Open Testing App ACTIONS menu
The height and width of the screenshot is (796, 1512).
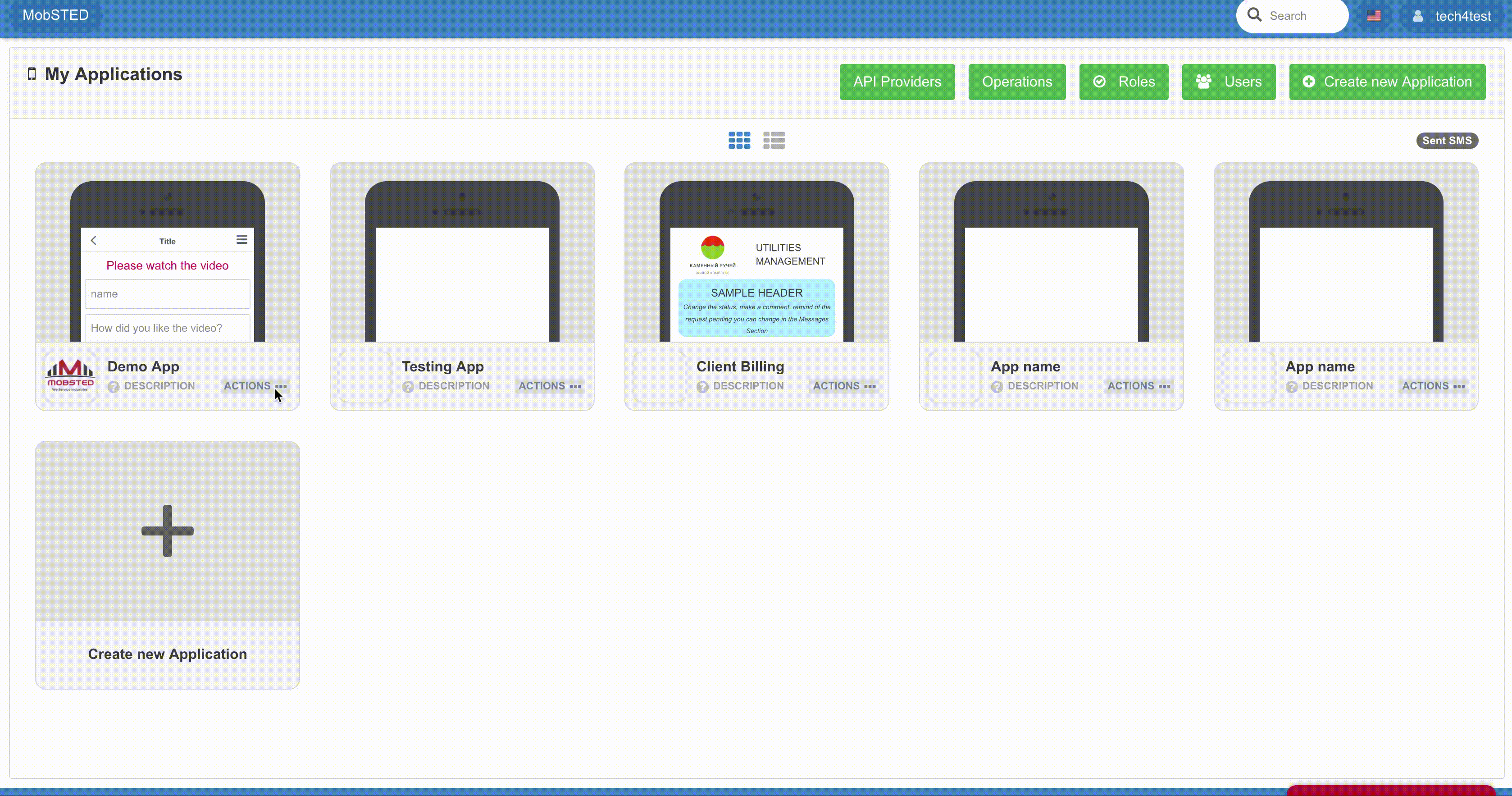(x=550, y=386)
